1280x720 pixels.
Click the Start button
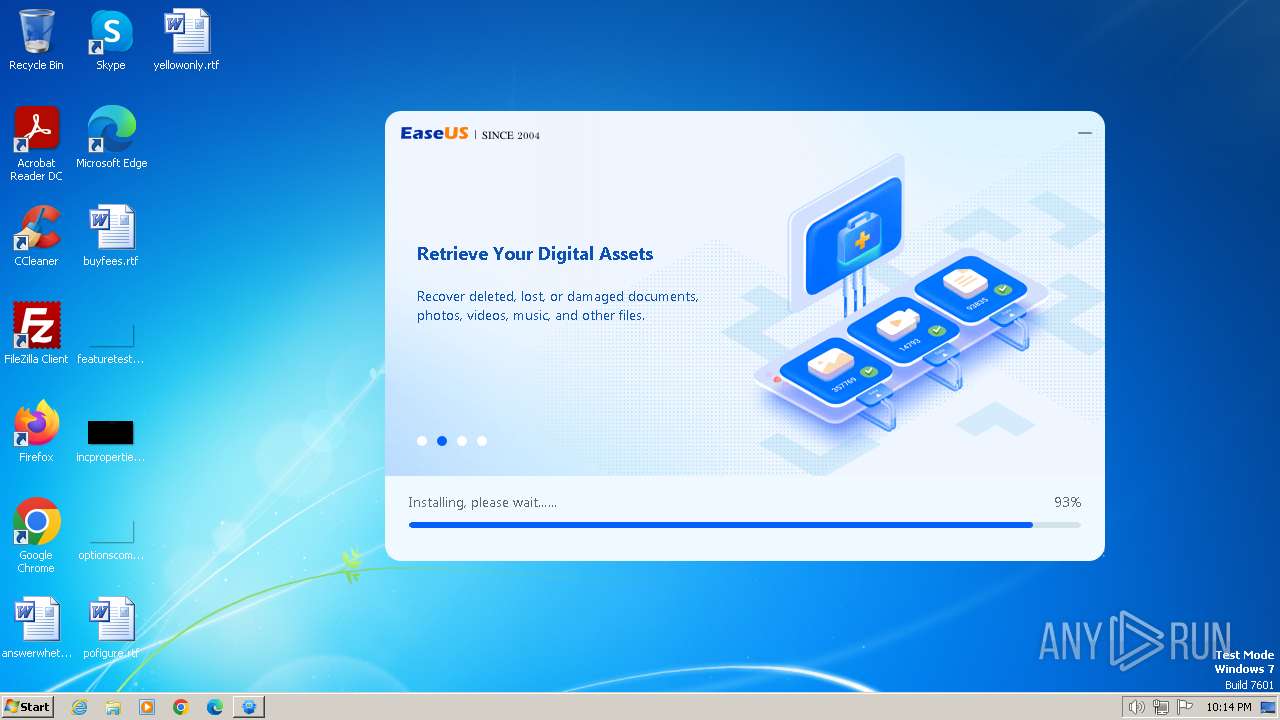point(28,707)
